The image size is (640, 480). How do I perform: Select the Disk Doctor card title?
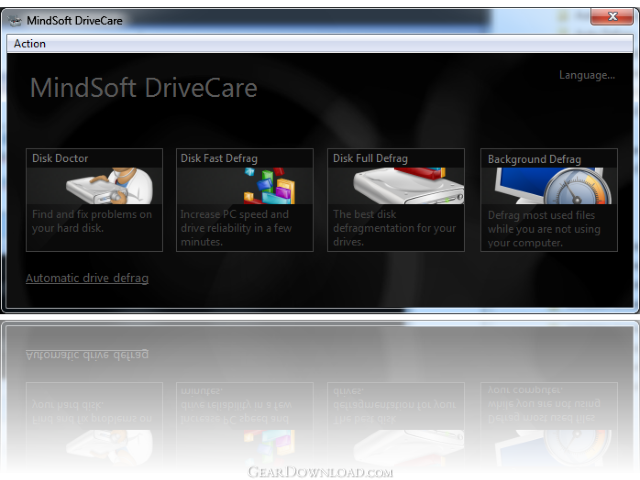[x=60, y=158]
